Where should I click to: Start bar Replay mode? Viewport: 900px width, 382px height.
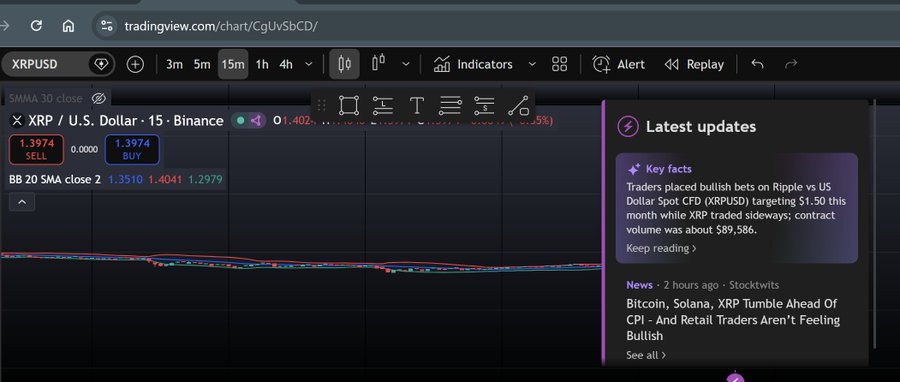694,64
